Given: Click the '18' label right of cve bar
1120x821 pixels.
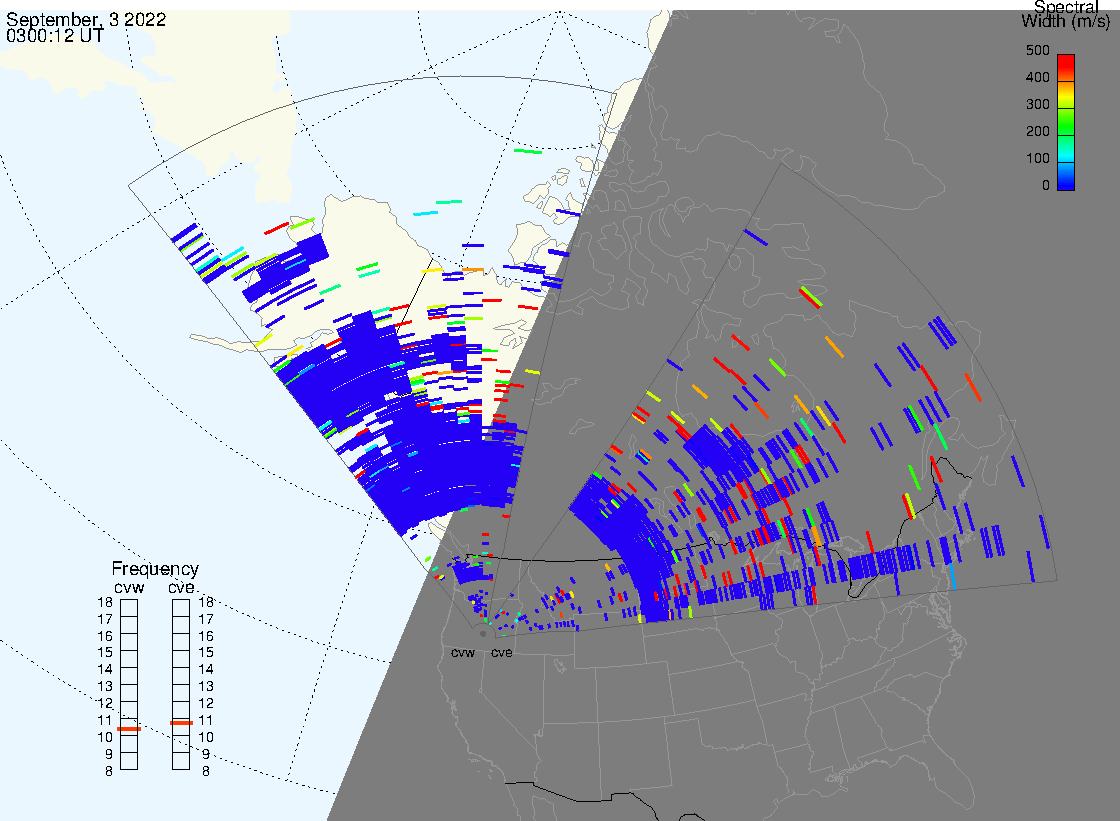Looking at the screenshot, I should [x=206, y=602].
